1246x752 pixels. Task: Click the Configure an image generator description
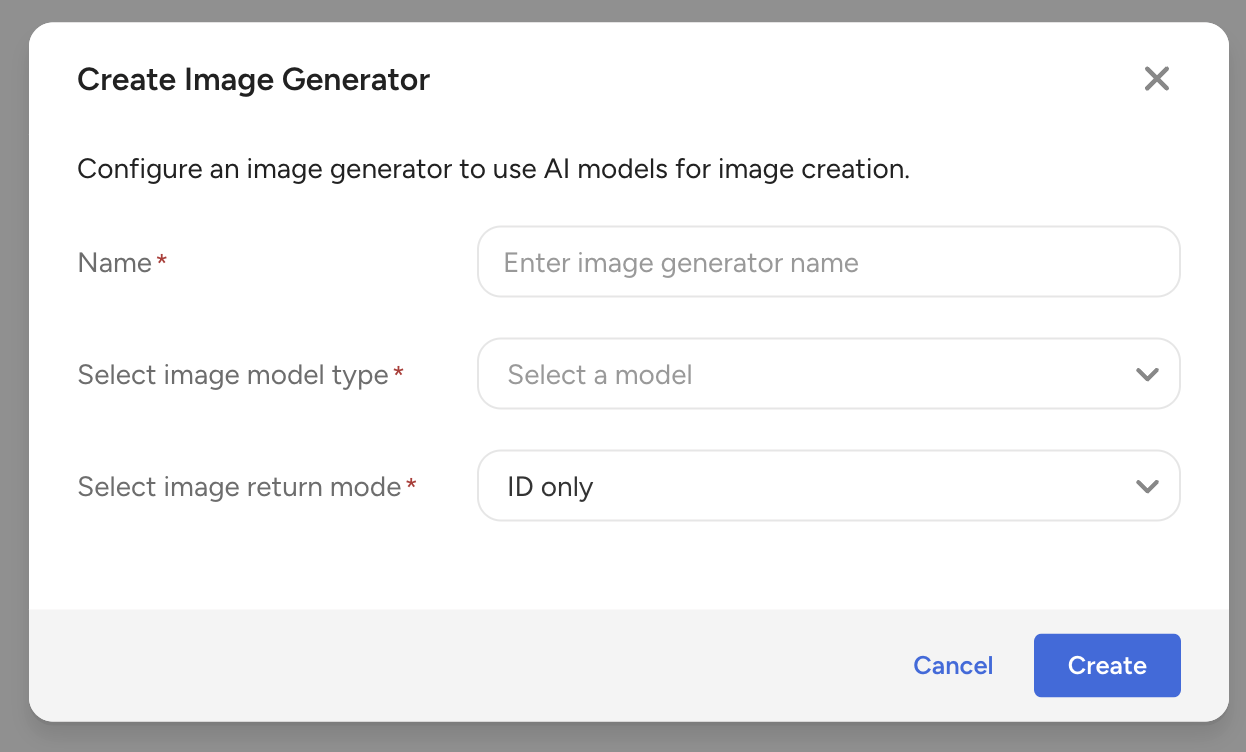point(493,169)
